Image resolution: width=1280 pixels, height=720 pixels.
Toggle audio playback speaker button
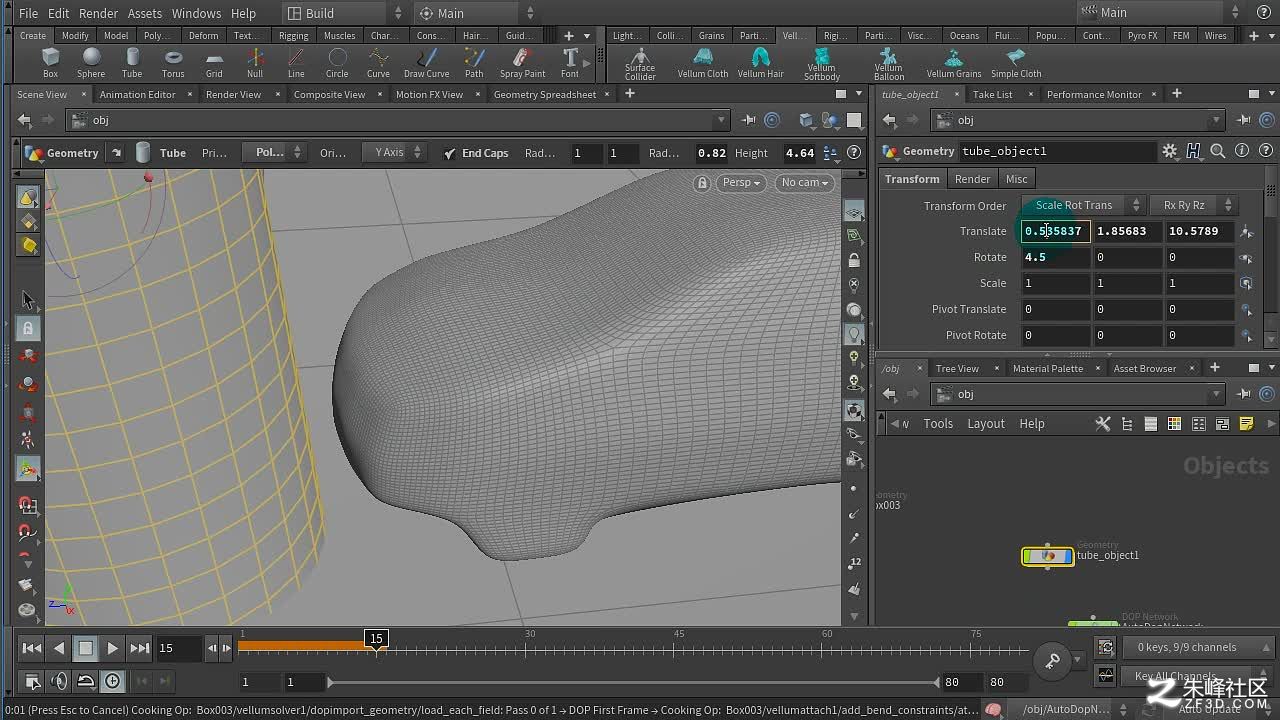pos(59,681)
